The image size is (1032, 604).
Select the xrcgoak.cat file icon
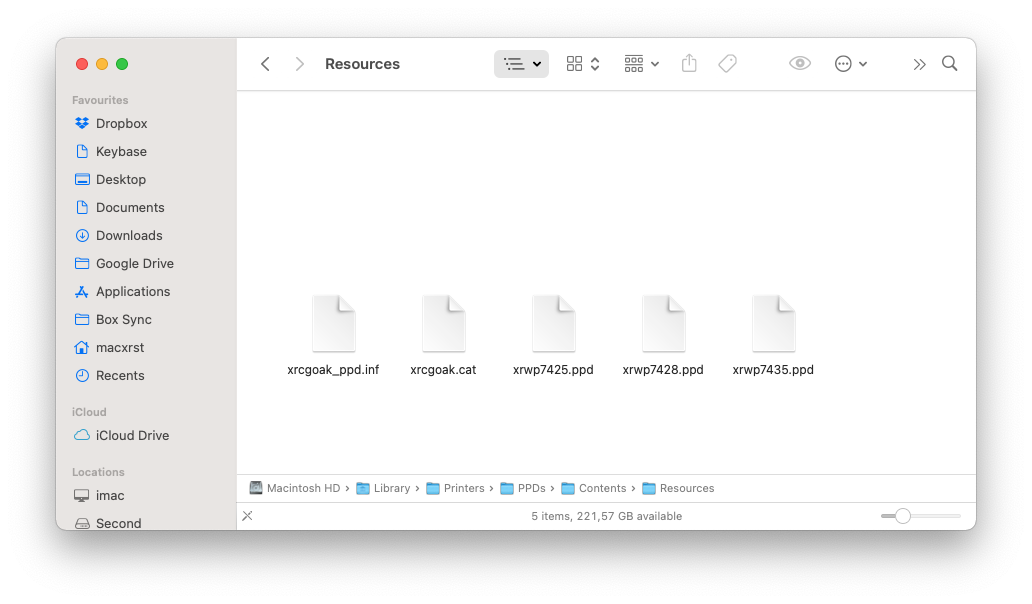pos(444,323)
